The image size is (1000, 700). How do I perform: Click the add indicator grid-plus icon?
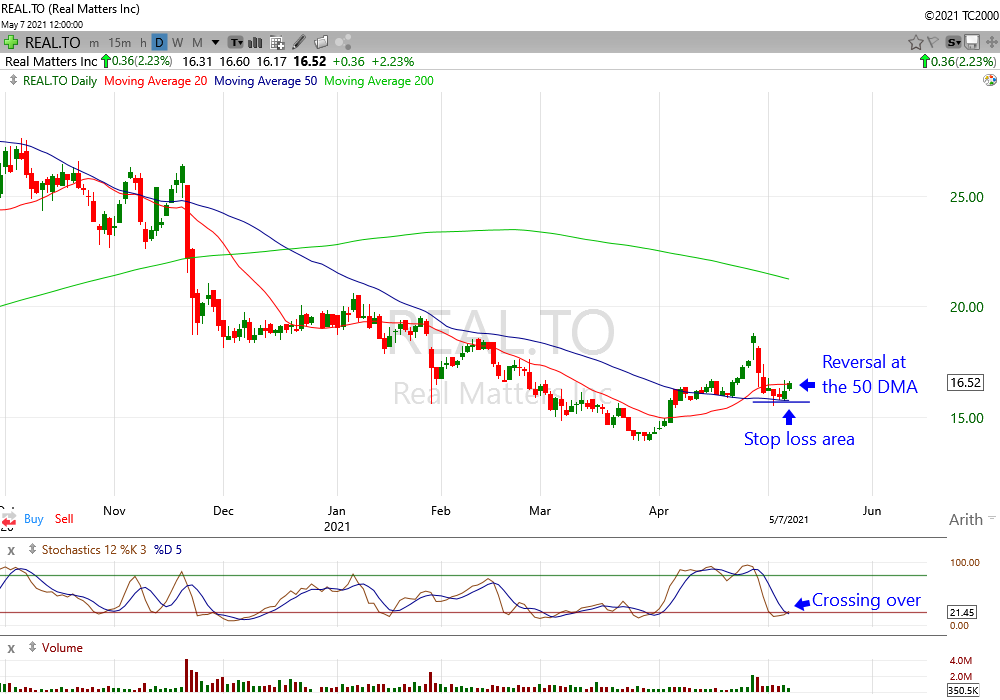coord(277,43)
